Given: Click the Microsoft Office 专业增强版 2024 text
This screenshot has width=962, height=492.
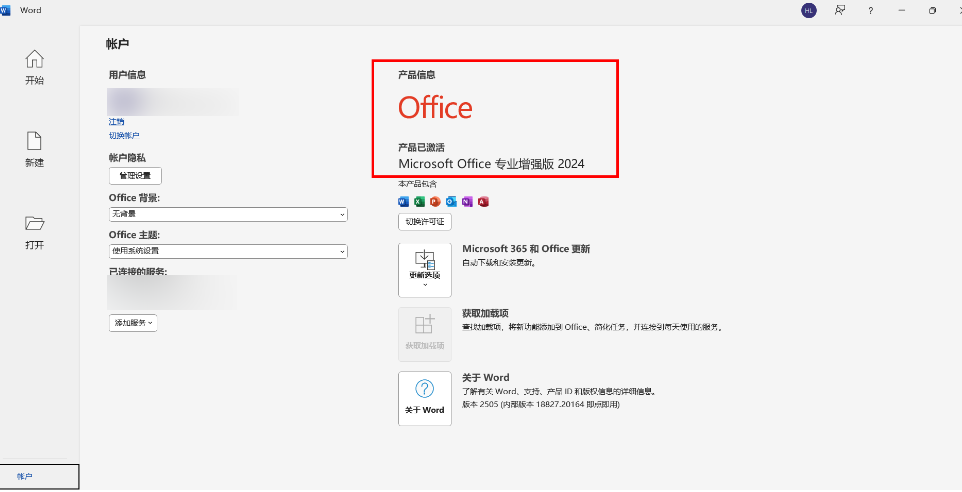Looking at the screenshot, I should pyautogui.click(x=491, y=164).
